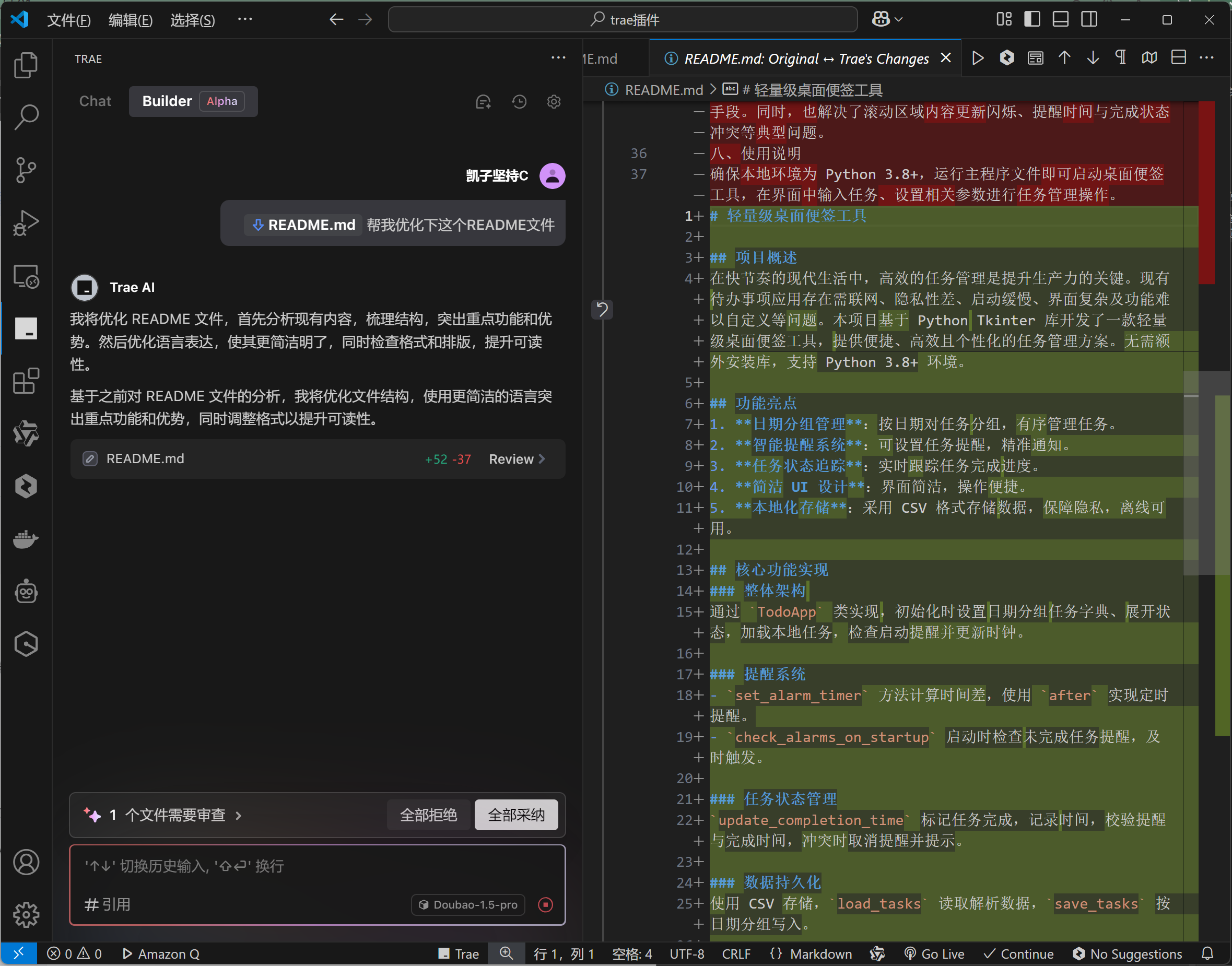Image resolution: width=1232 pixels, height=966 pixels.
Task: Click the Trae history clock icon
Action: (x=519, y=102)
